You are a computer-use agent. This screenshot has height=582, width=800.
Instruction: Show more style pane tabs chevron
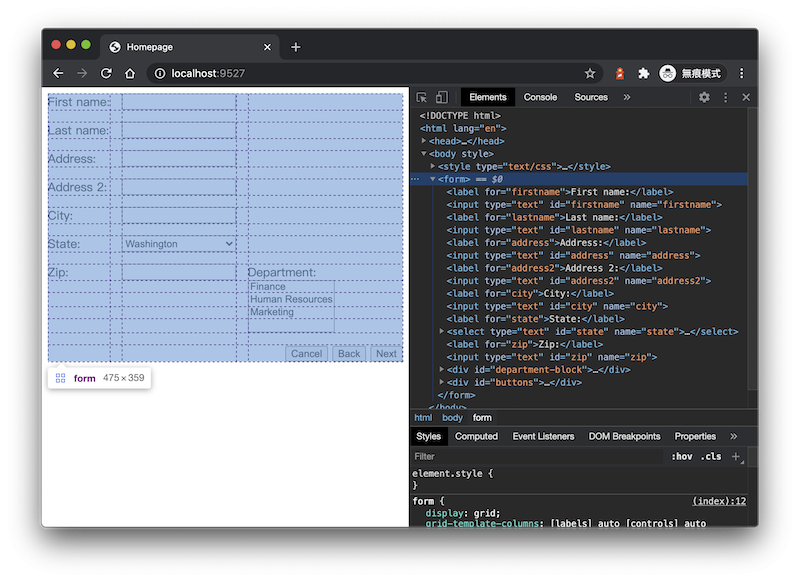click(x=733, y=437)
